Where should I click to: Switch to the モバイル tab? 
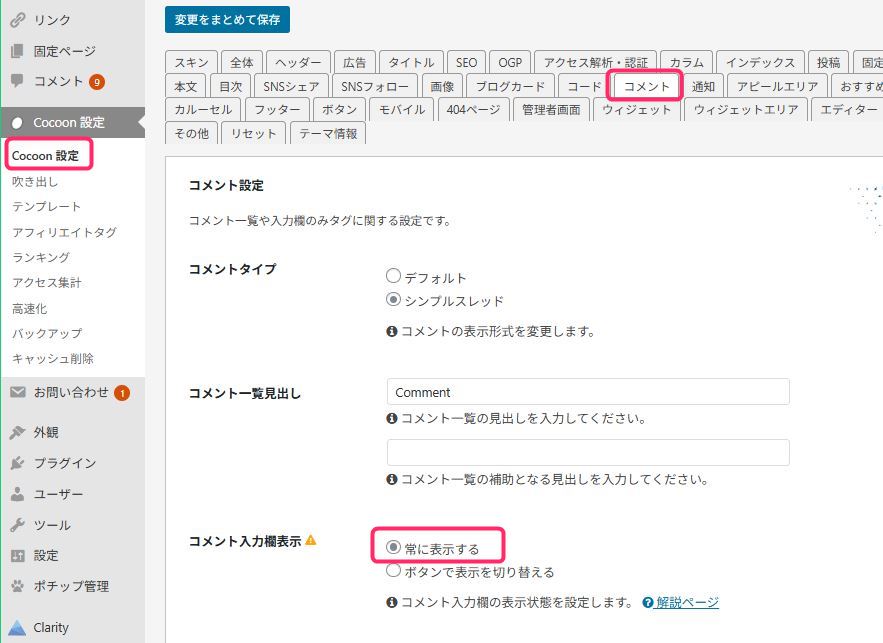(402, 109)
